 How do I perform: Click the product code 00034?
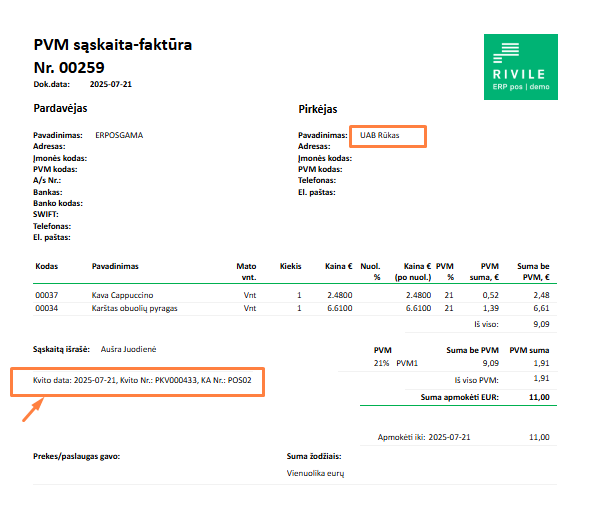pos(47,308)
